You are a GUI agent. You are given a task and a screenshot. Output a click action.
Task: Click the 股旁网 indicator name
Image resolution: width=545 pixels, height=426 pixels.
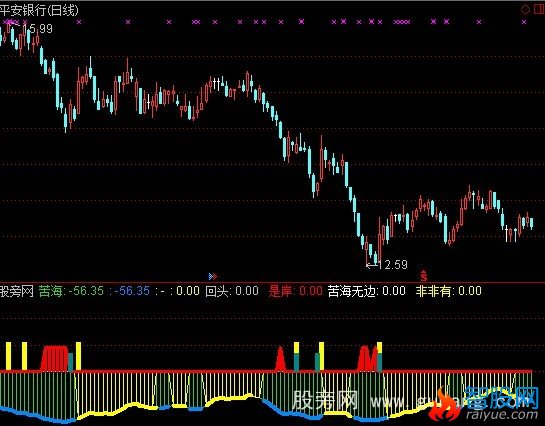click(x=17, y=291)
